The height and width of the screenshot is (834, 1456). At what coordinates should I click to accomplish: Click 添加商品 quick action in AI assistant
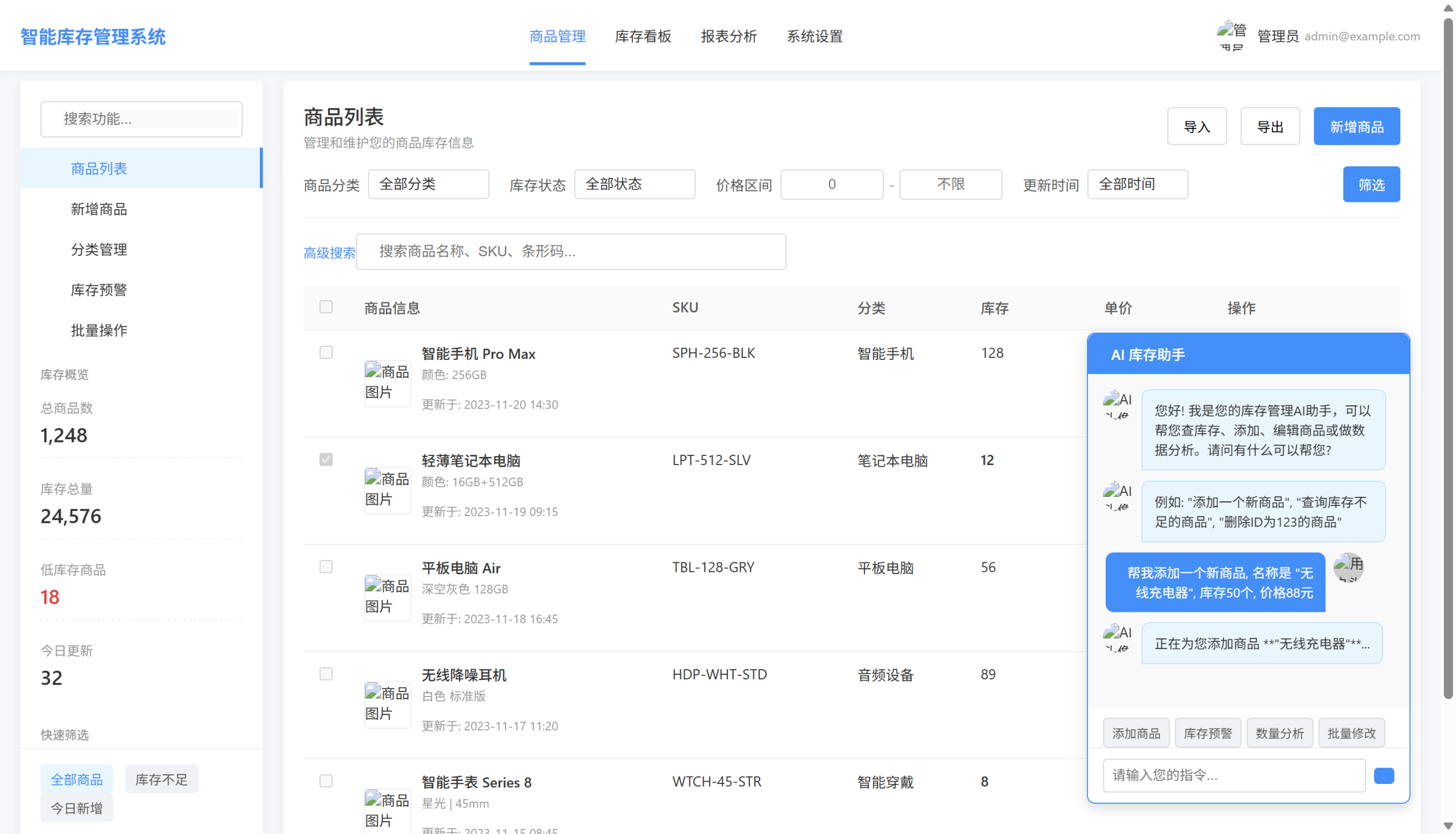1136,732
